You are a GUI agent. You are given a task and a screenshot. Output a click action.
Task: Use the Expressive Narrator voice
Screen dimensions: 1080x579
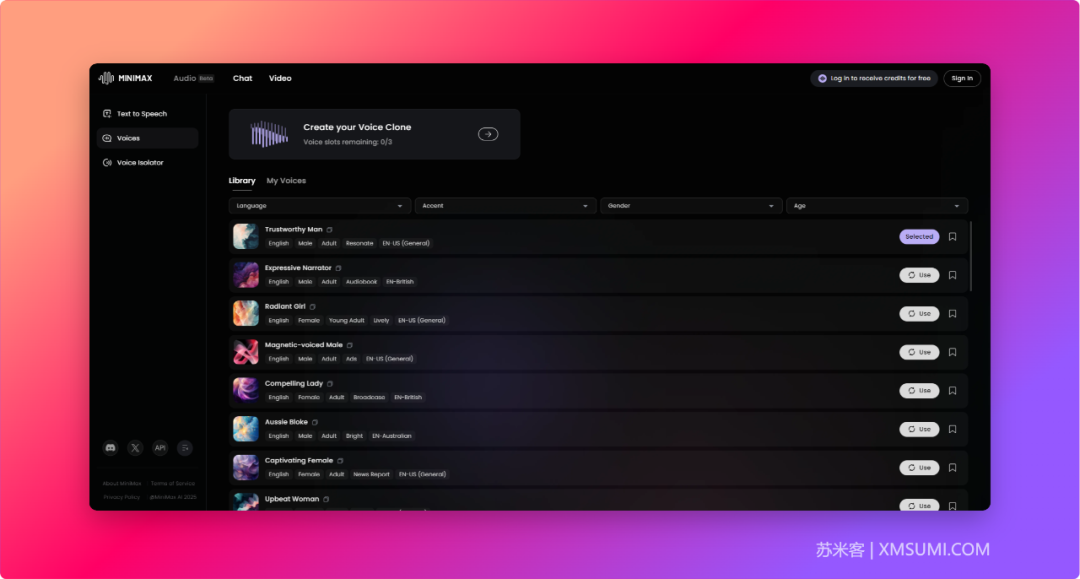pyautogui.click(x=919, y=275)
